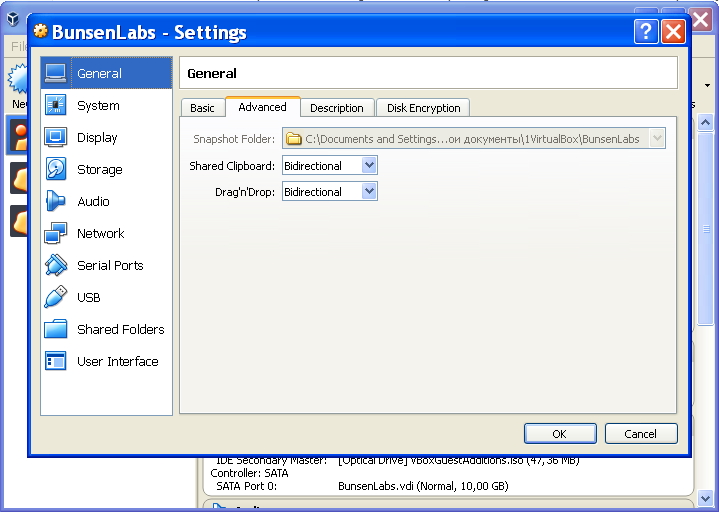Click the Settings gear icon in title bar
The image size is (719, 512).
point(41,31)
